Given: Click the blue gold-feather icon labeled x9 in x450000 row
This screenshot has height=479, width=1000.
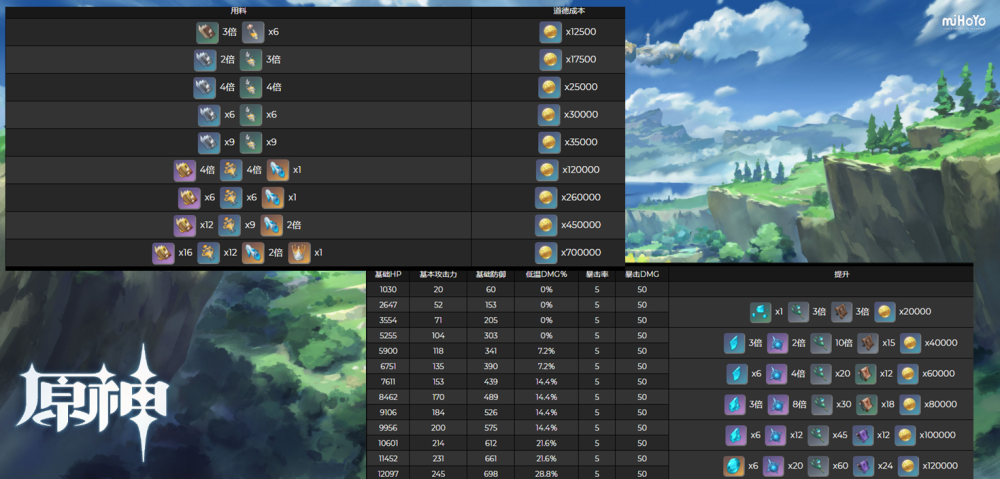Looking at the screenshot, I should [230, 225].
